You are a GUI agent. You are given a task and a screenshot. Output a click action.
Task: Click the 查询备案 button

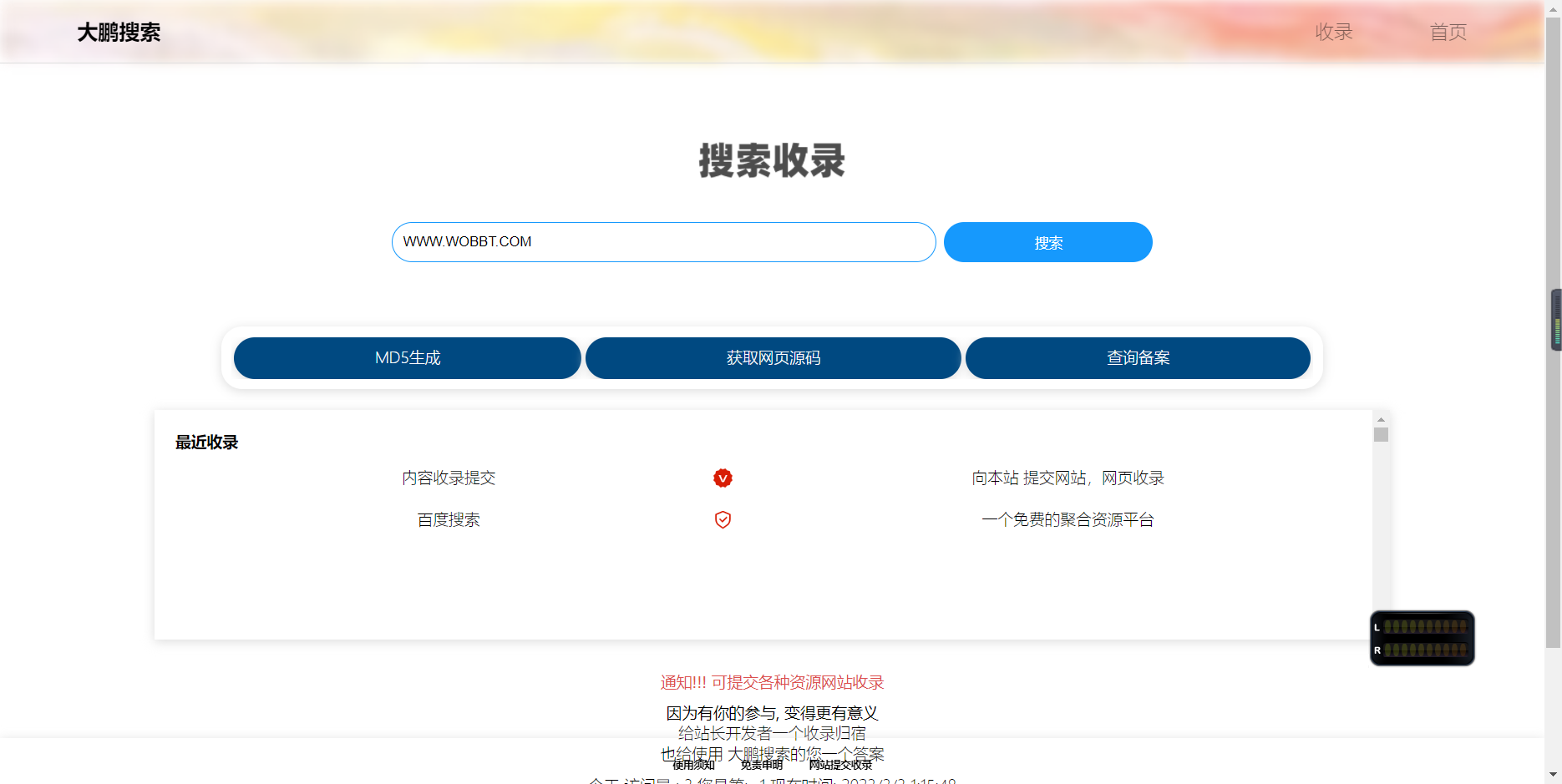click(x=1138, y=357)
